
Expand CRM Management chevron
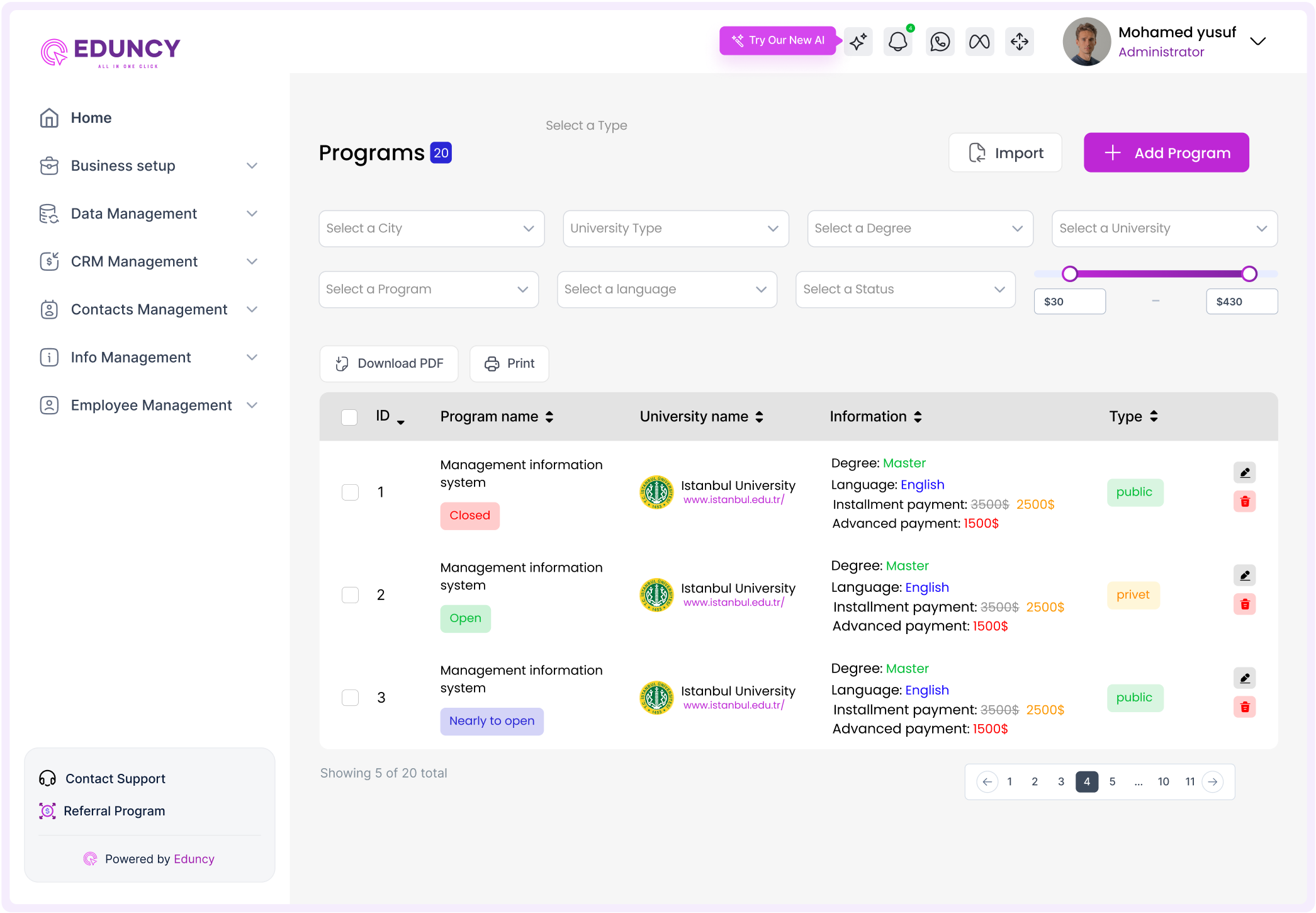pos(252,261)
